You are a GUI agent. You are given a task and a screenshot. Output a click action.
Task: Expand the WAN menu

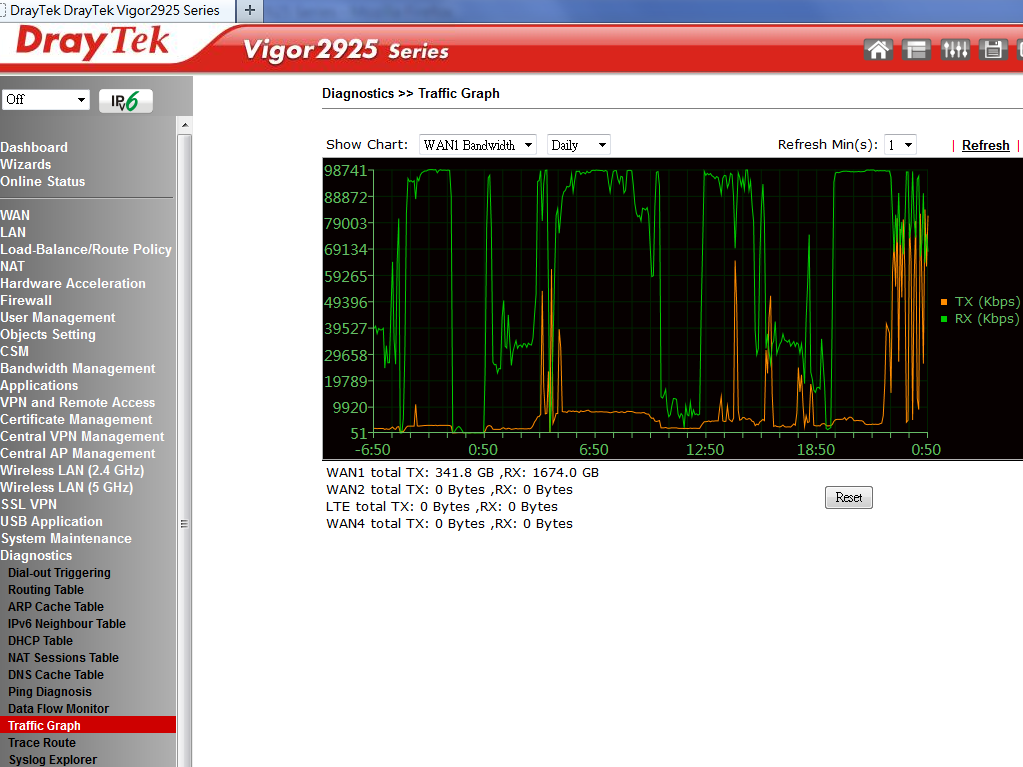[15, 215]
